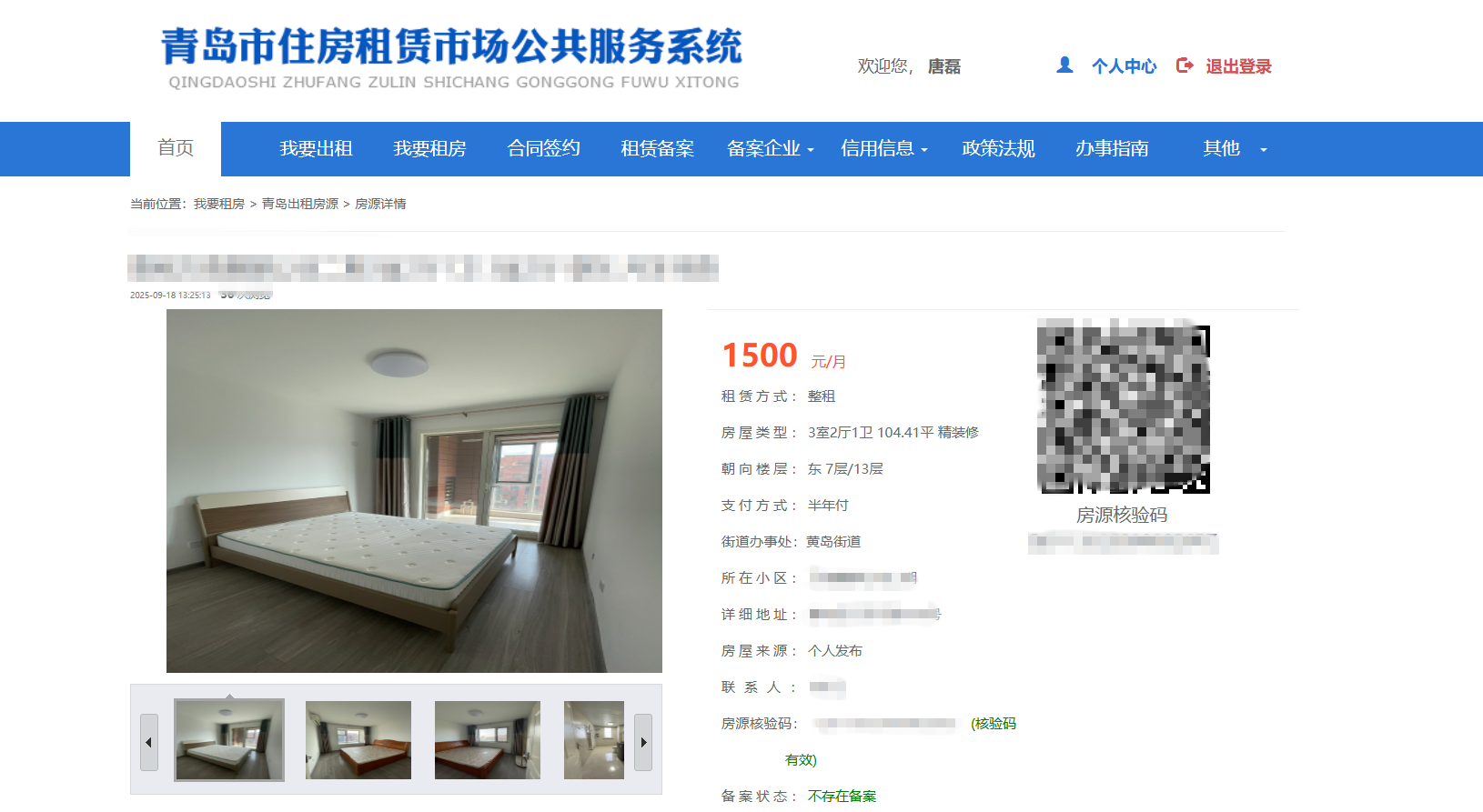The height and width of the screenshot is (812, 1483).
Task: Click the 个人中心 link
Action: tap(1124, 66)
